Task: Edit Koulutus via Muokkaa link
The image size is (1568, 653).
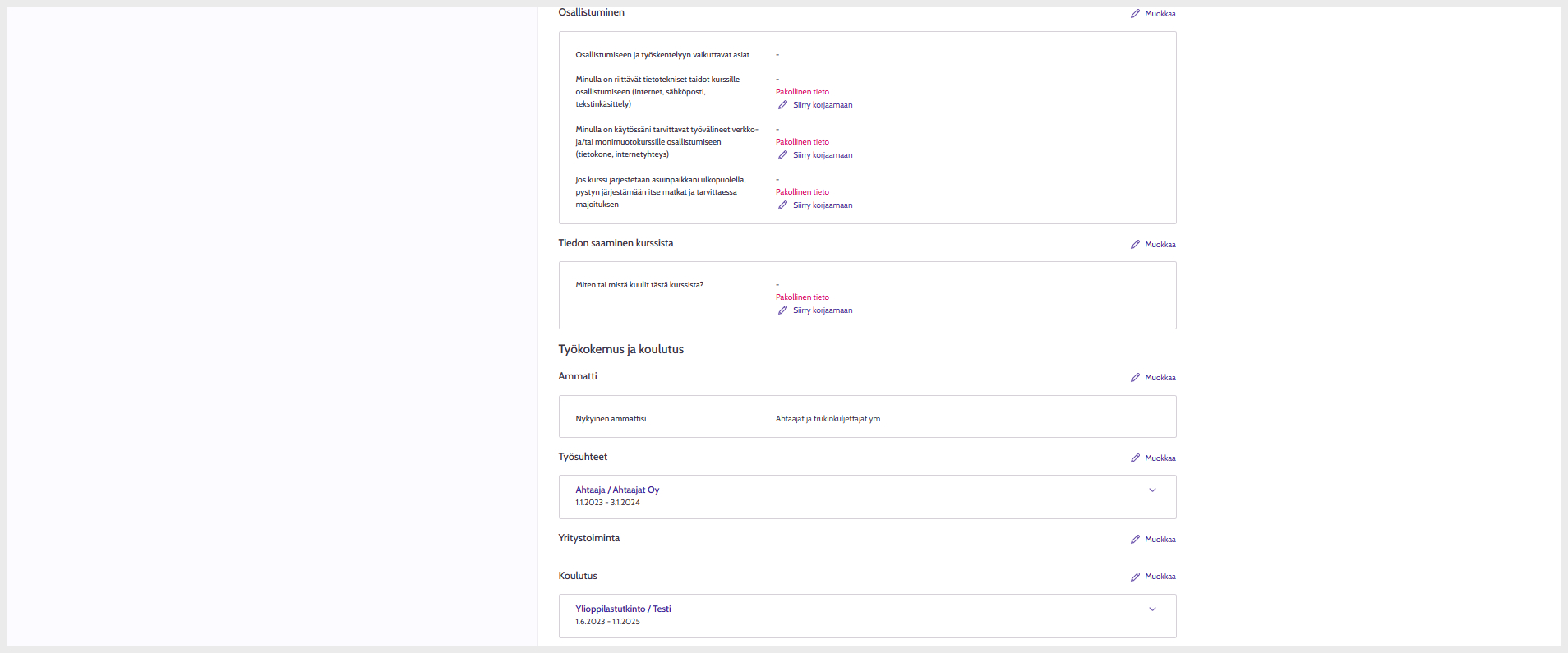Action: [x=1160, y=577]
